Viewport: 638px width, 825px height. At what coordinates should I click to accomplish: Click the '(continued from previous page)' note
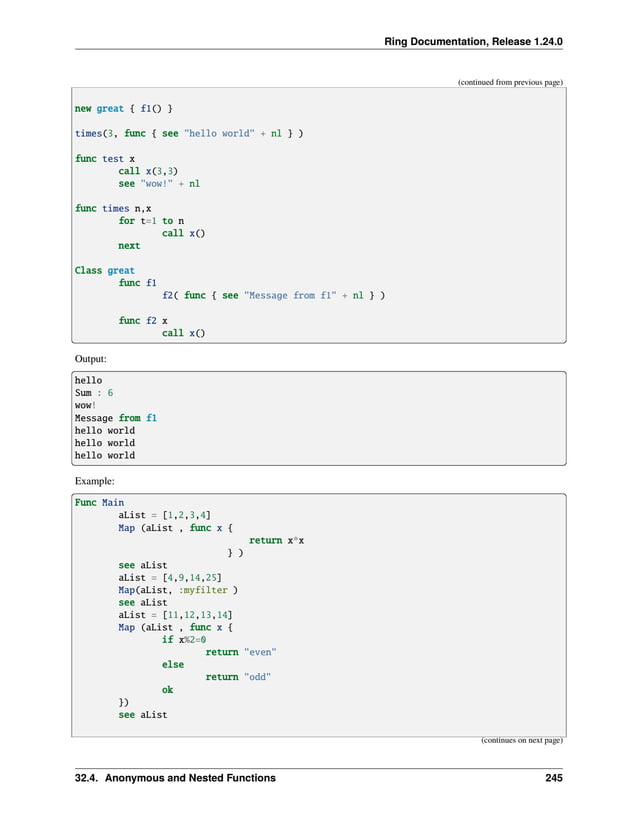pos(510,82)
